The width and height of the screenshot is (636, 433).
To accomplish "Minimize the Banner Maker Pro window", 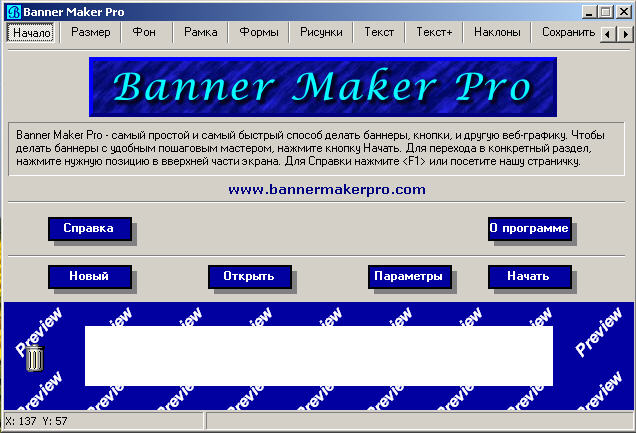I will [589, 12].
